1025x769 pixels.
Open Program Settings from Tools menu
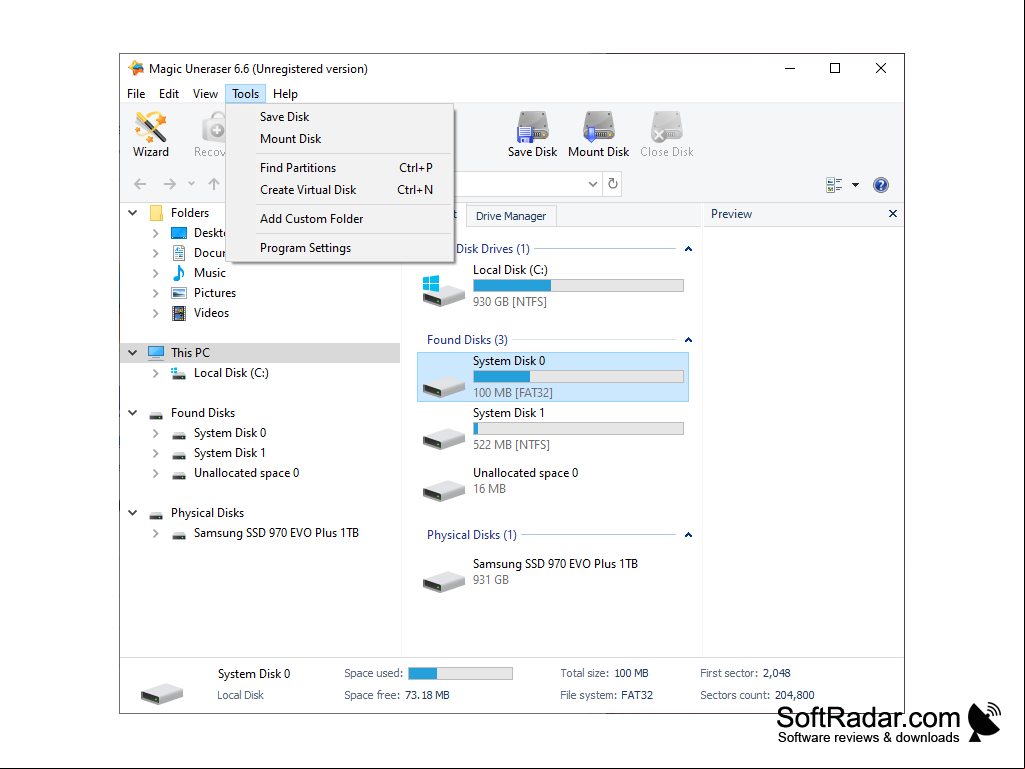(x=340, y=248)
